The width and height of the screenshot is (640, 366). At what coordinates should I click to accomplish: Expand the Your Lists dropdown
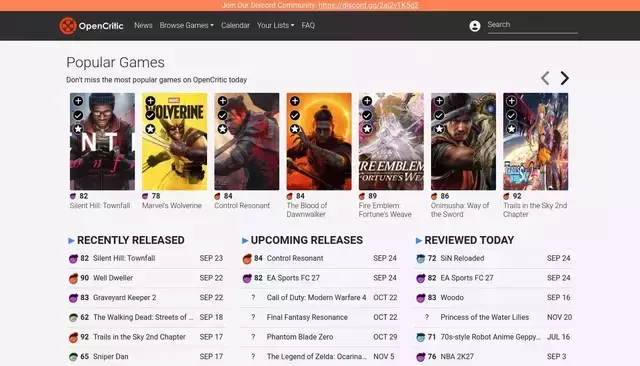276,25
